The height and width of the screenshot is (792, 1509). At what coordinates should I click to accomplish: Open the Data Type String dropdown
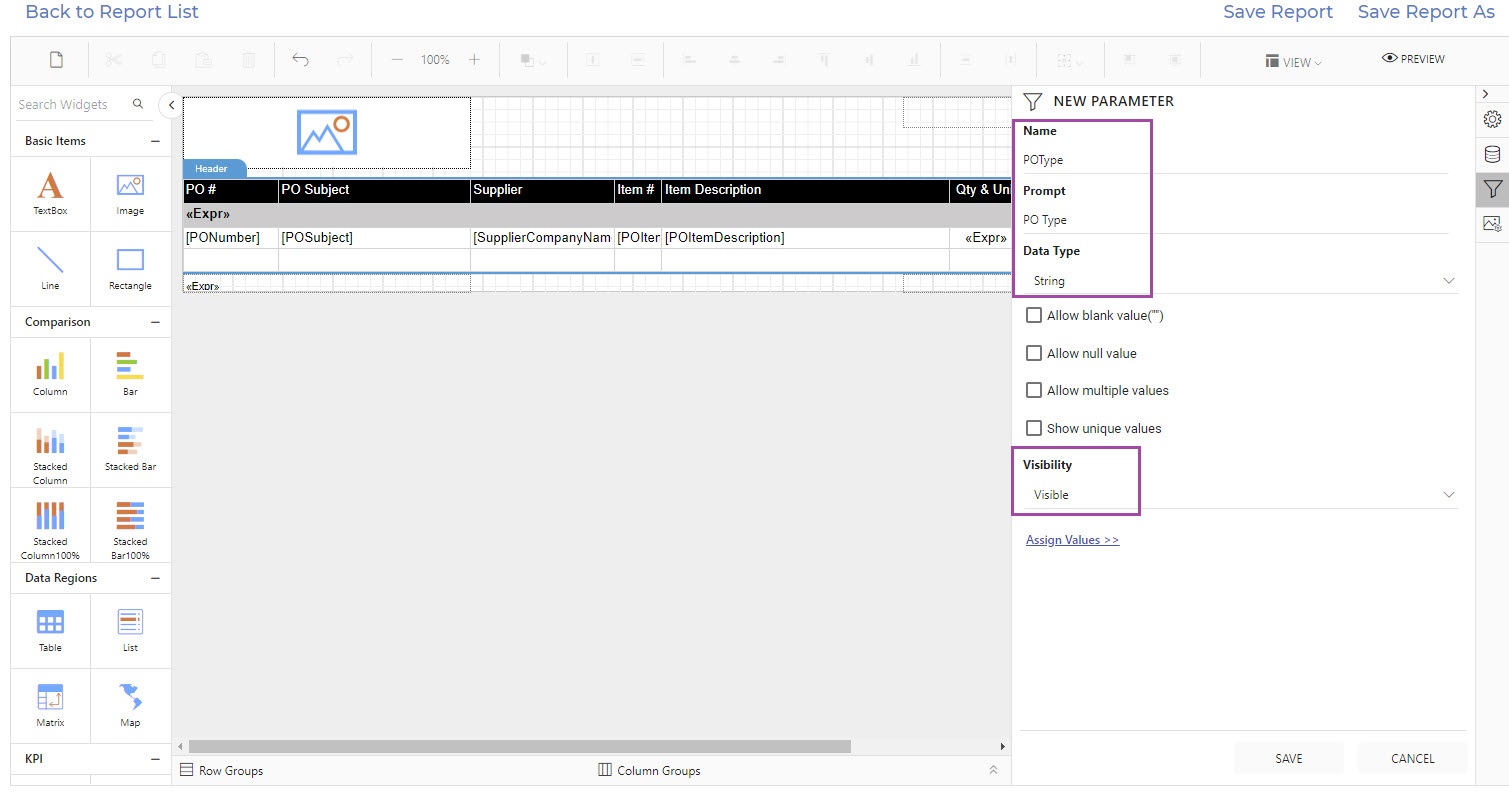(1238, 281)
